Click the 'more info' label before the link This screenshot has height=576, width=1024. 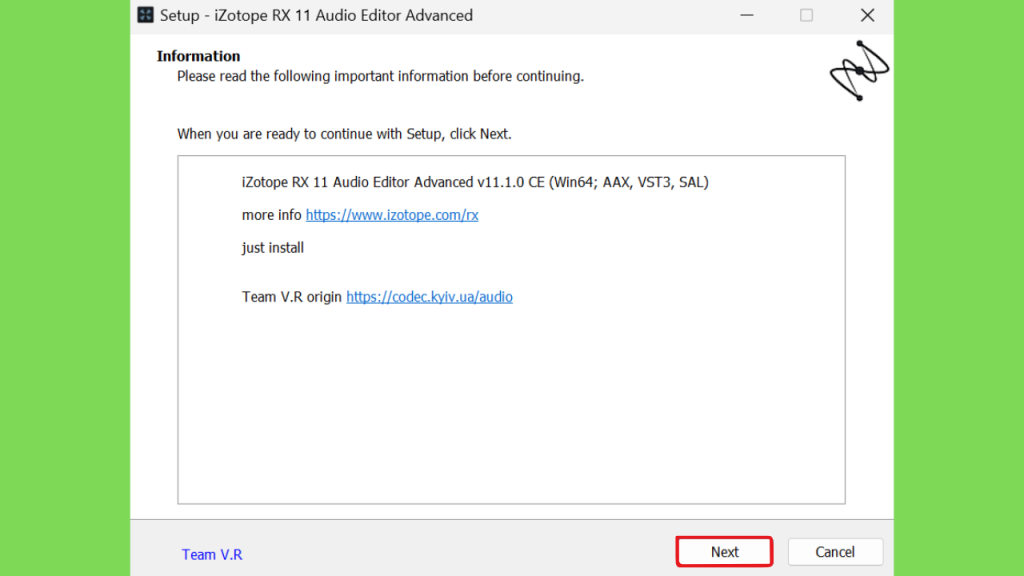click(272, 215)
